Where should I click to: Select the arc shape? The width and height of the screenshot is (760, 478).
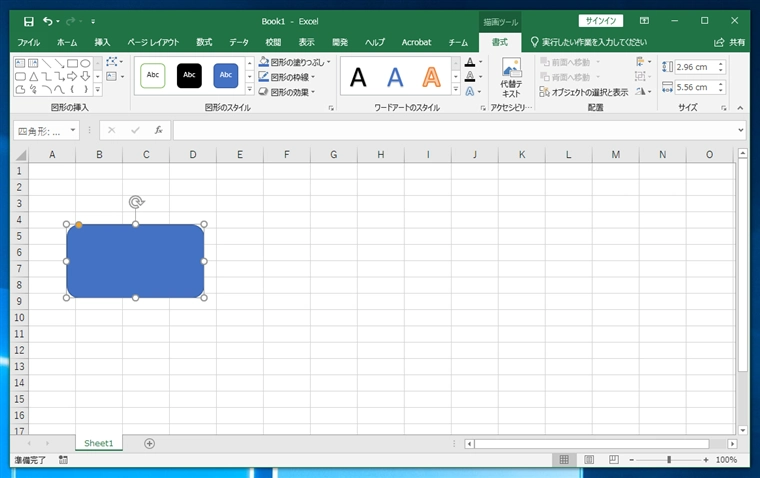click(x=46, y=89)
